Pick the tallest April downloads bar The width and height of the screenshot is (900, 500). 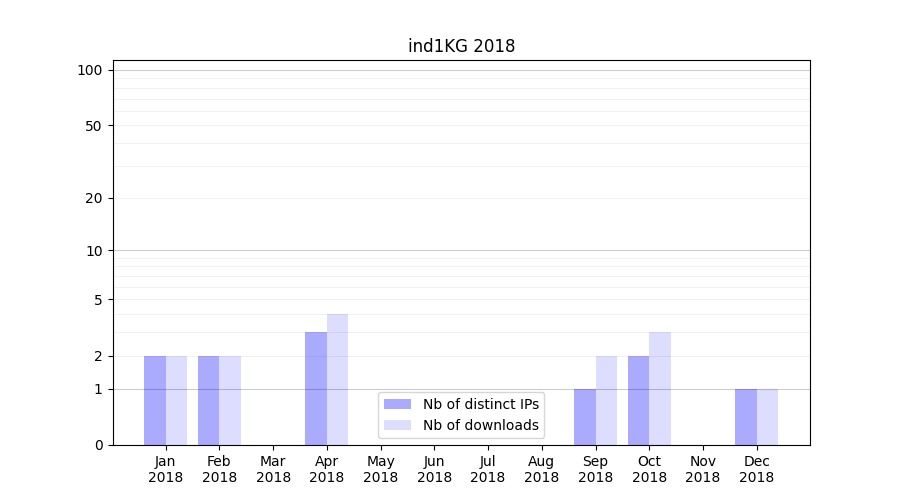tap(337, 379)
